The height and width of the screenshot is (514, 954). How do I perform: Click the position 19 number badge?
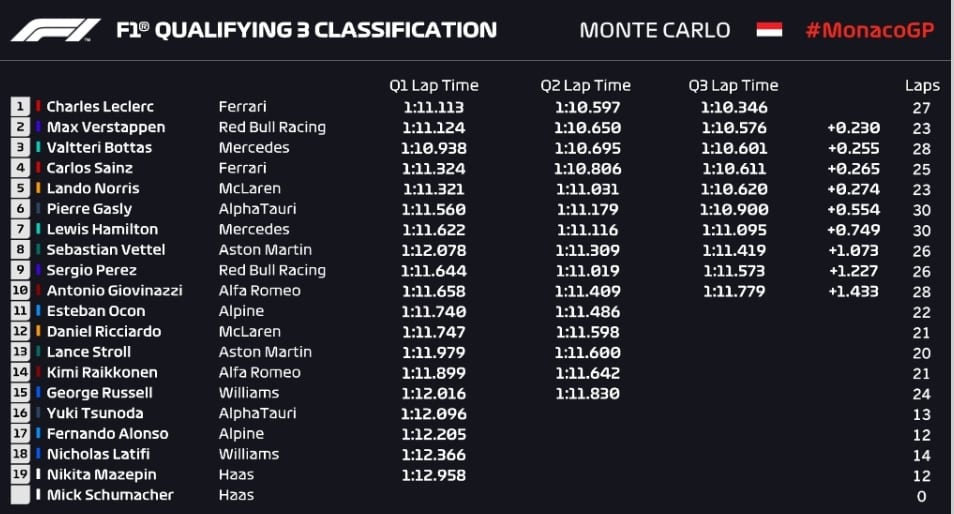[20, 474]
